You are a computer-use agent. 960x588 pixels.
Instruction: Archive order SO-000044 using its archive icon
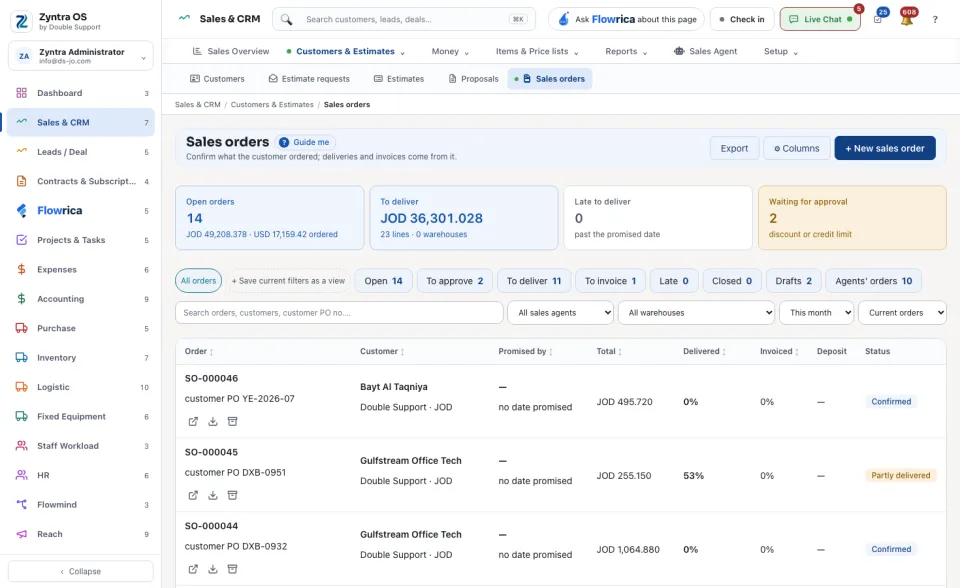click(x=233, y=569)
